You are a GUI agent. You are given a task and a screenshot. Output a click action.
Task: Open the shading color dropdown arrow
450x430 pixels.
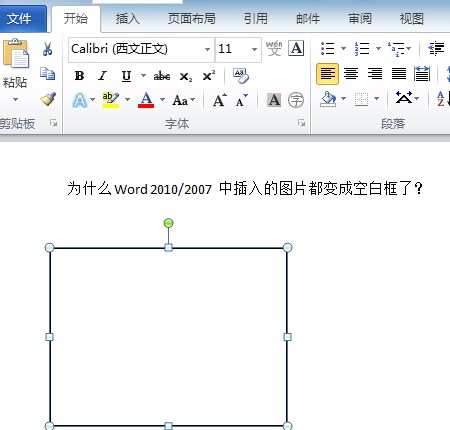click(x=343, y=99)
